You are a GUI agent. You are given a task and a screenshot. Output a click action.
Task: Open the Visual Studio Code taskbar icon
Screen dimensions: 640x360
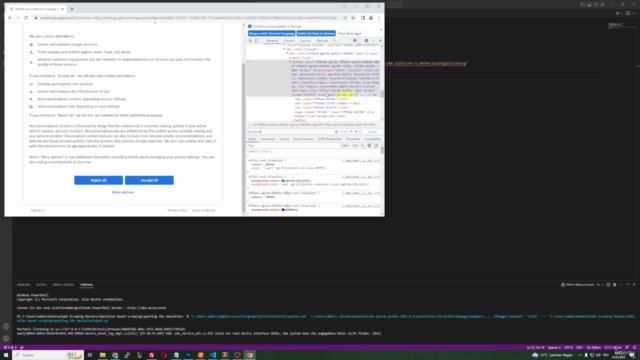coord(213,355)
